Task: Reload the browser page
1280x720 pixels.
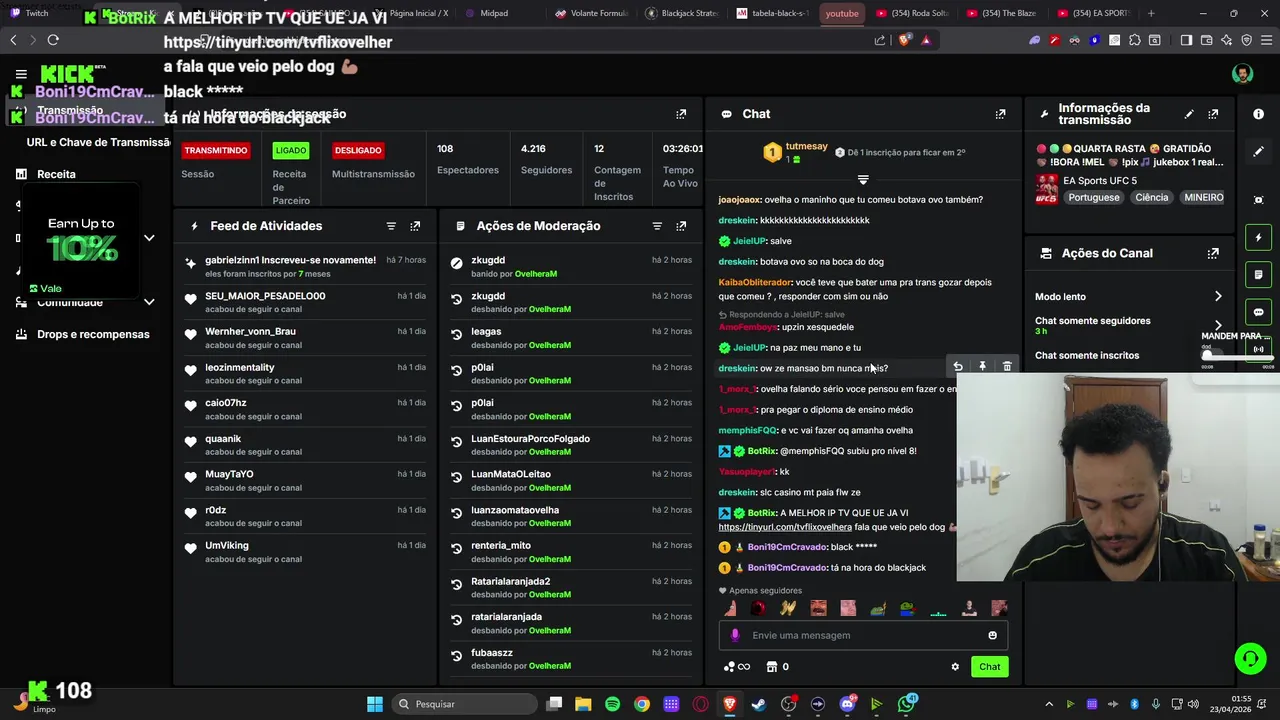Action: [53, 40]
